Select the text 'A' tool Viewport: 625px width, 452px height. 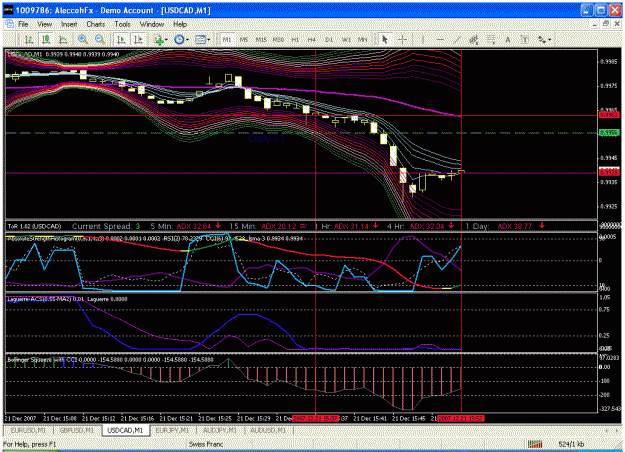[508, 39]
